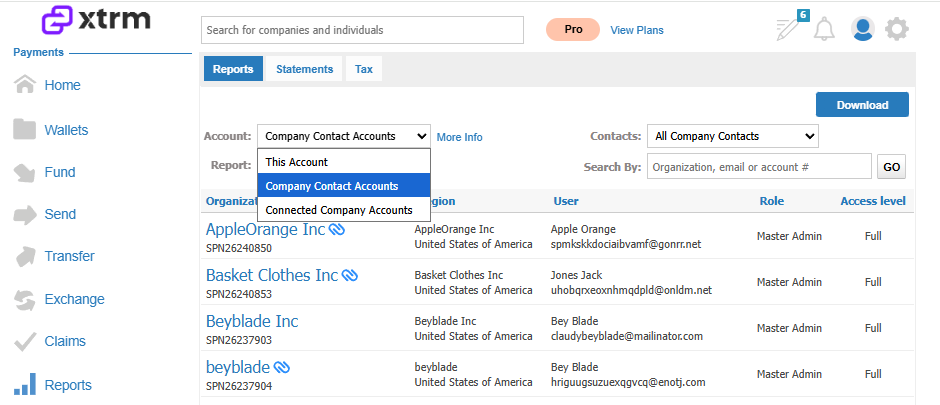
Task: Open the View Plans link
Action: coord(637,30)
